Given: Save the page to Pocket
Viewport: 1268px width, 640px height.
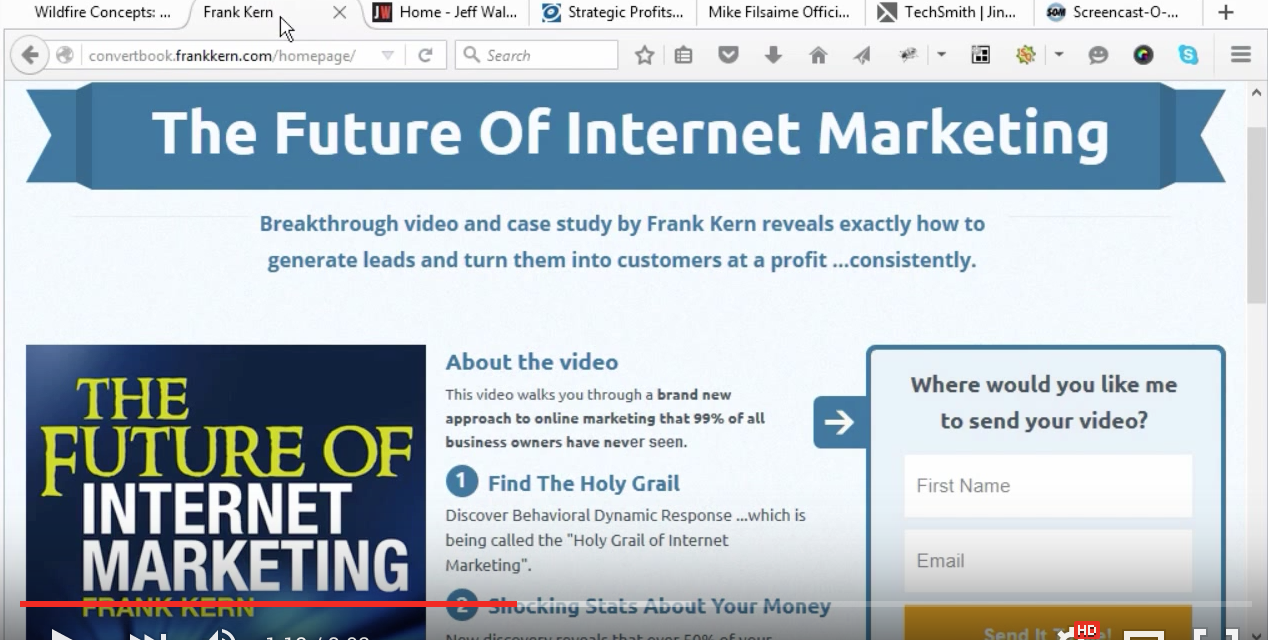Looking at the screenshot, I should (x=729, y=55).
